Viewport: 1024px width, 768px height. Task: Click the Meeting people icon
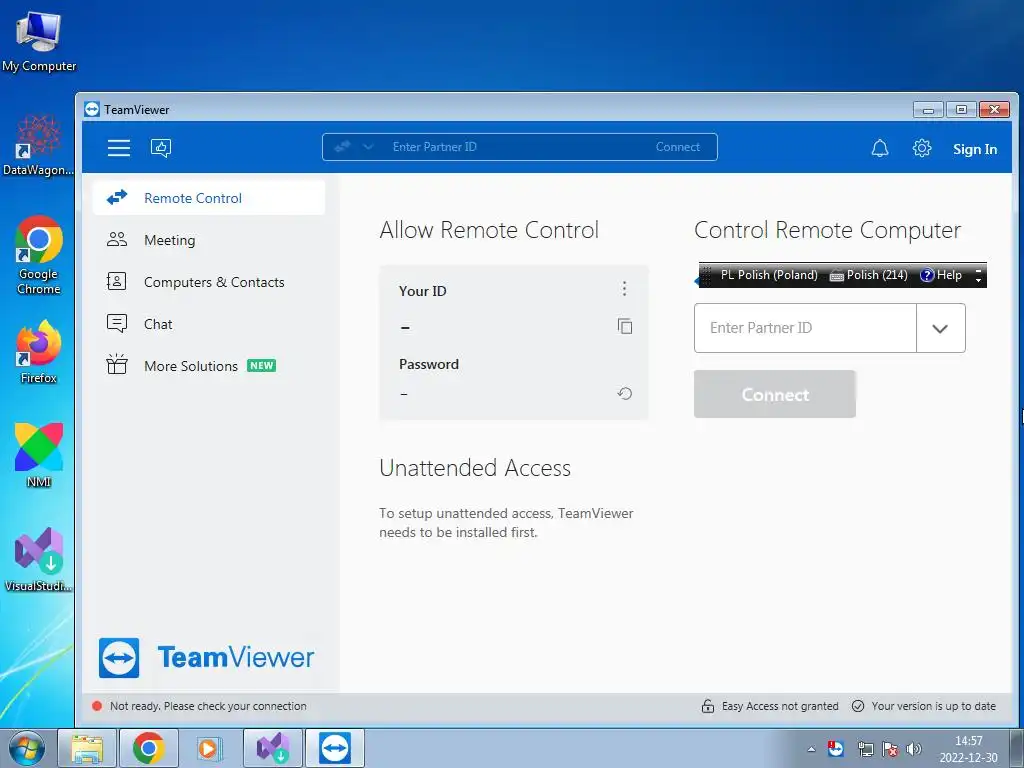tap(117, 240)
